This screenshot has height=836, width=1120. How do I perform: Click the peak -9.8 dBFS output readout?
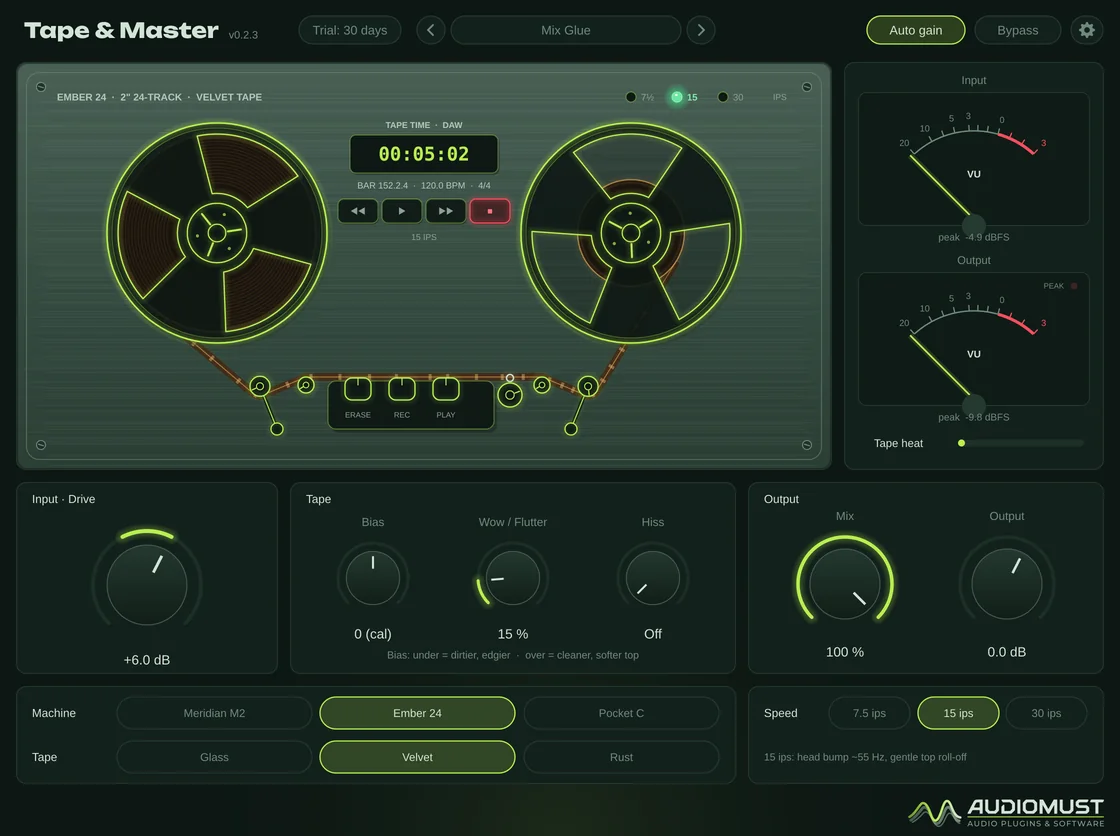974,417
